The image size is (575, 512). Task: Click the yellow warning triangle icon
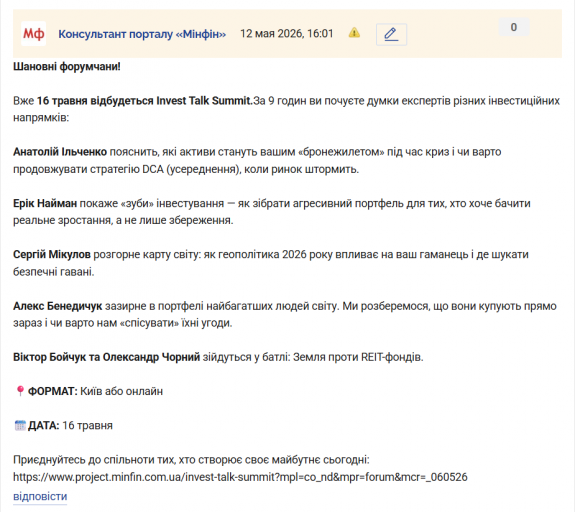(354, 33)
